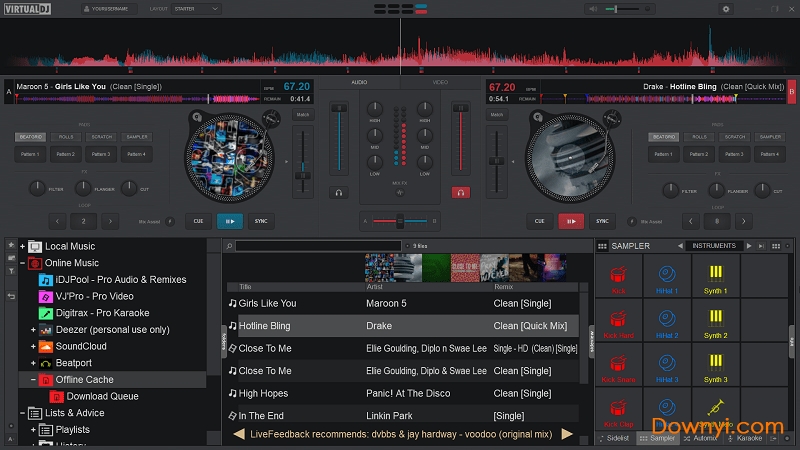Click Mix Assist key icon on deck B
The width and height of the screenshot is (800, 450).
click(632, 221)
